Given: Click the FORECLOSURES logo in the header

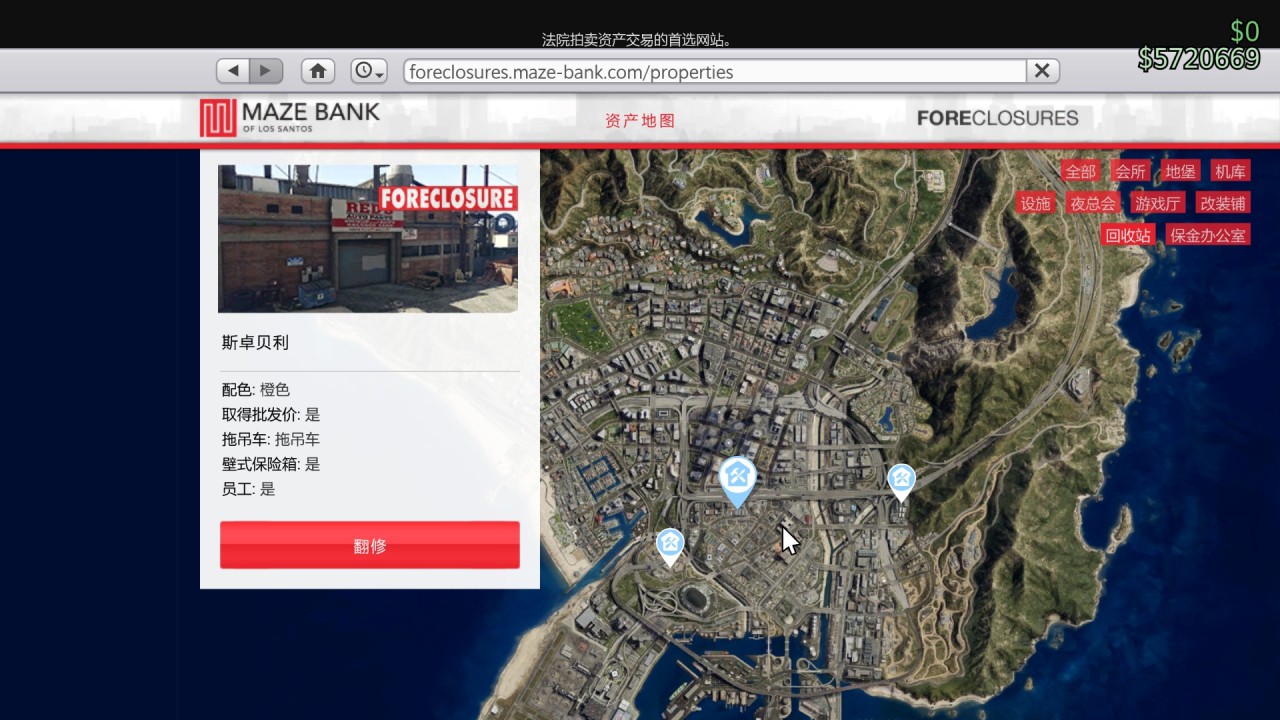Looking at the screenshot, I should coord(997,118).
